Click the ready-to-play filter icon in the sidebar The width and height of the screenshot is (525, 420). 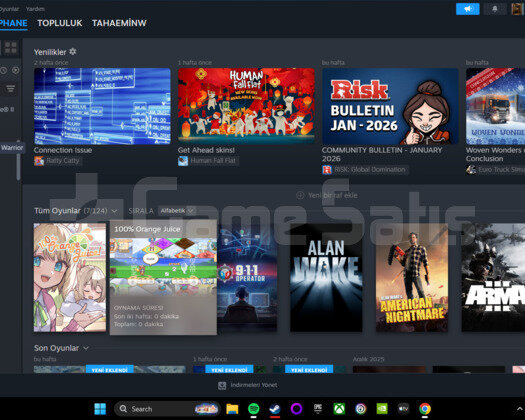pos(16,70)
